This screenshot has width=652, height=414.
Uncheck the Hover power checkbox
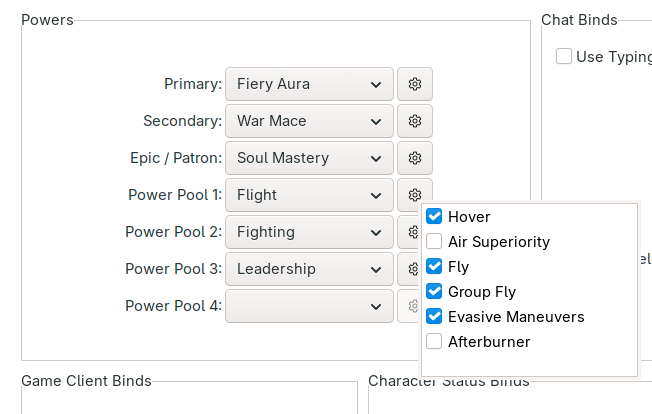click(434, 217)
